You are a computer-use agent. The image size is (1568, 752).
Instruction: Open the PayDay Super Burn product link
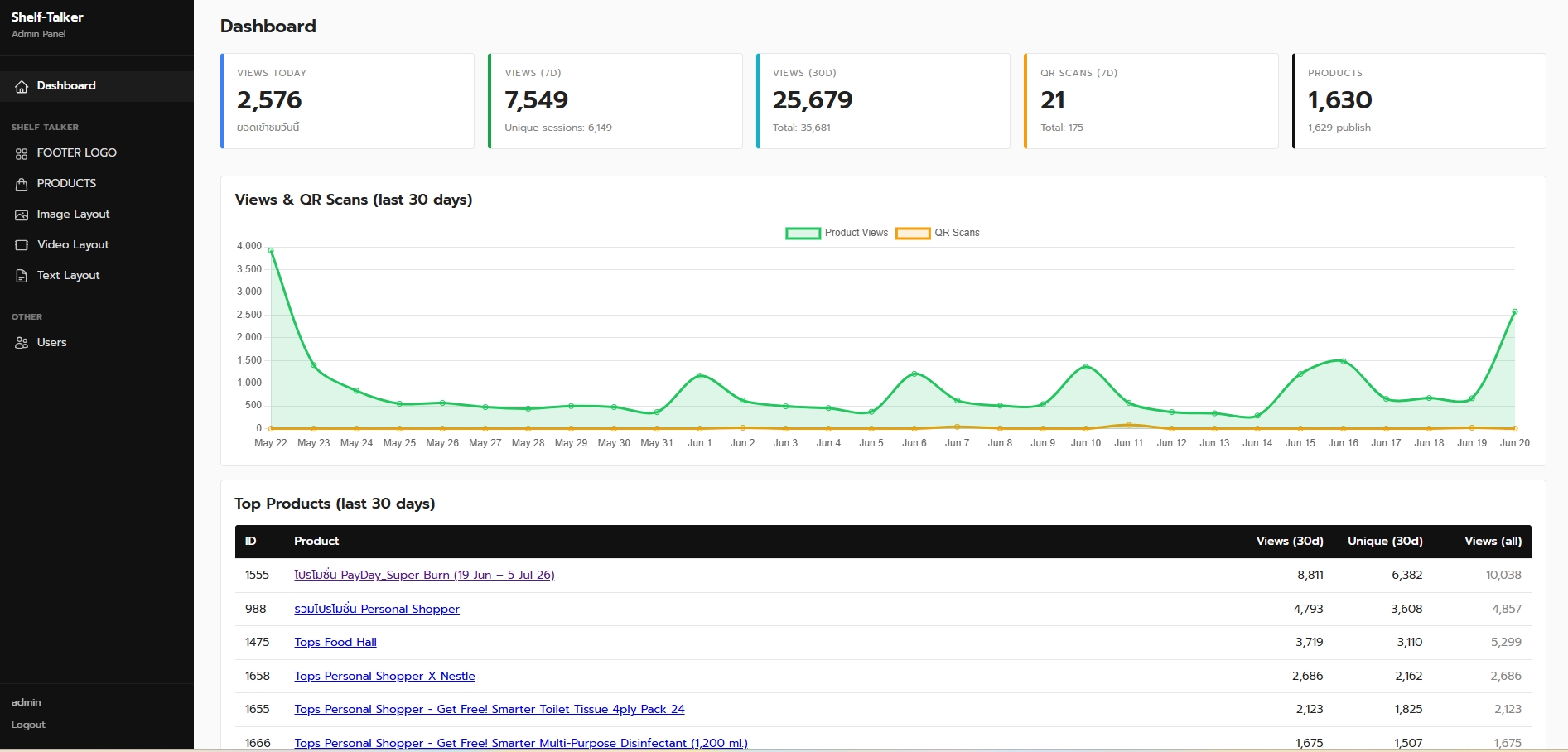pyautogui.click(x=424, y=575)
